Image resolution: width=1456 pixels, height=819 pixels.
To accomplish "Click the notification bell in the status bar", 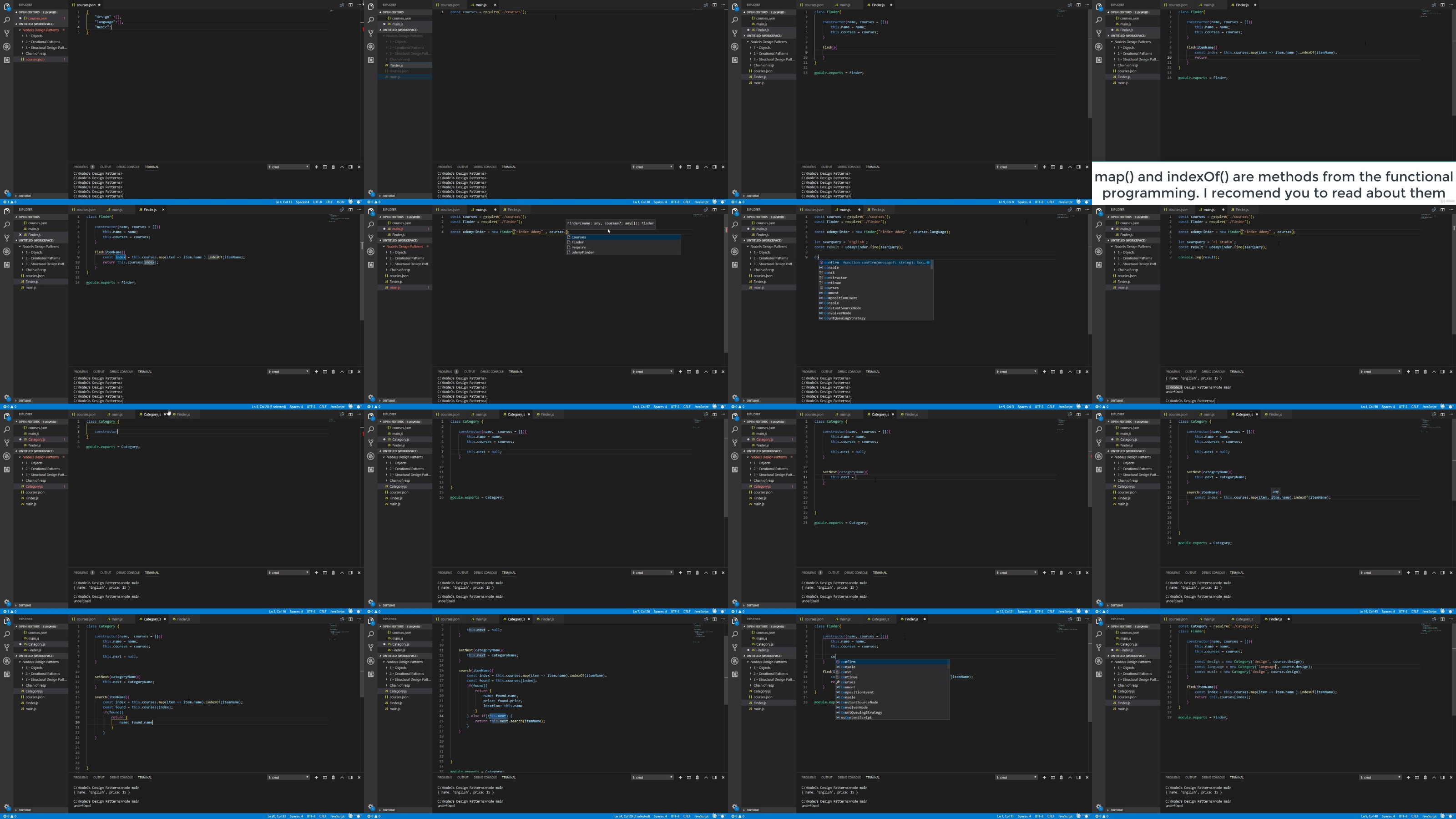I will tap(359, 202).
